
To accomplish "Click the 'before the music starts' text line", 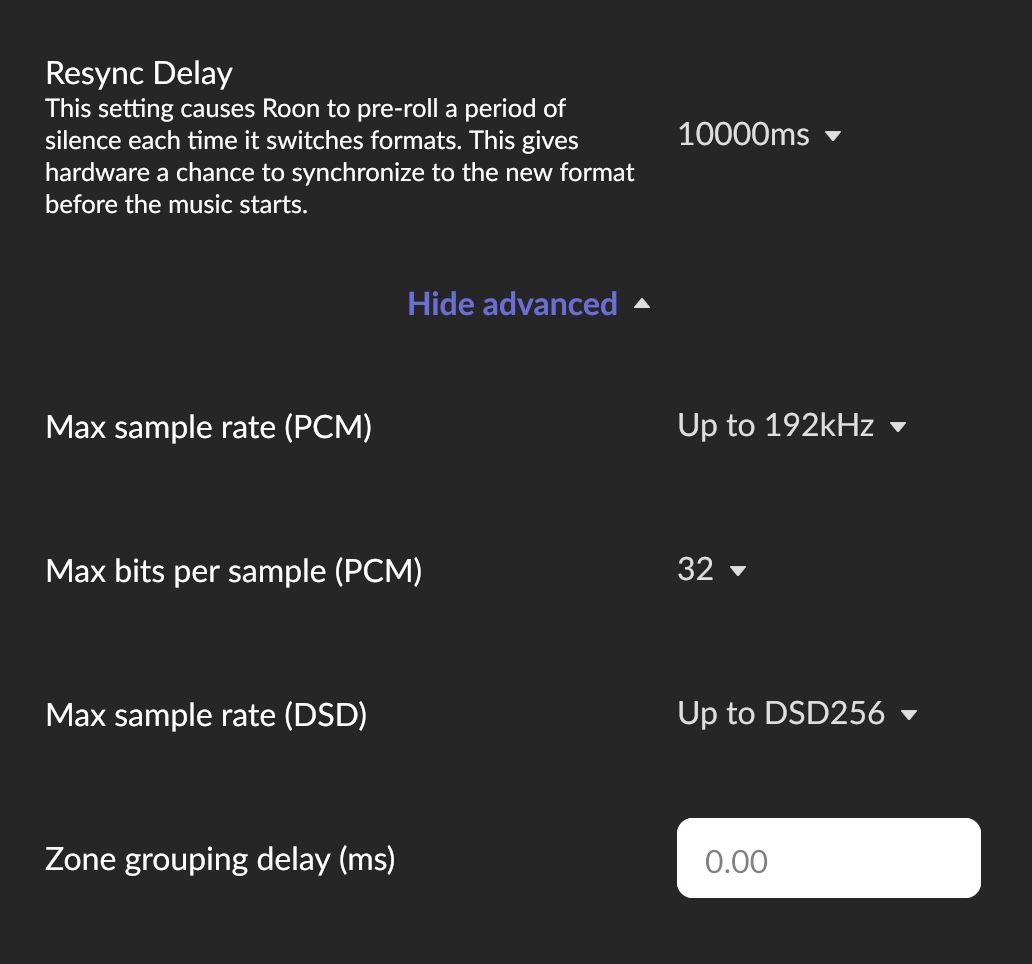I will pos(176,205).
